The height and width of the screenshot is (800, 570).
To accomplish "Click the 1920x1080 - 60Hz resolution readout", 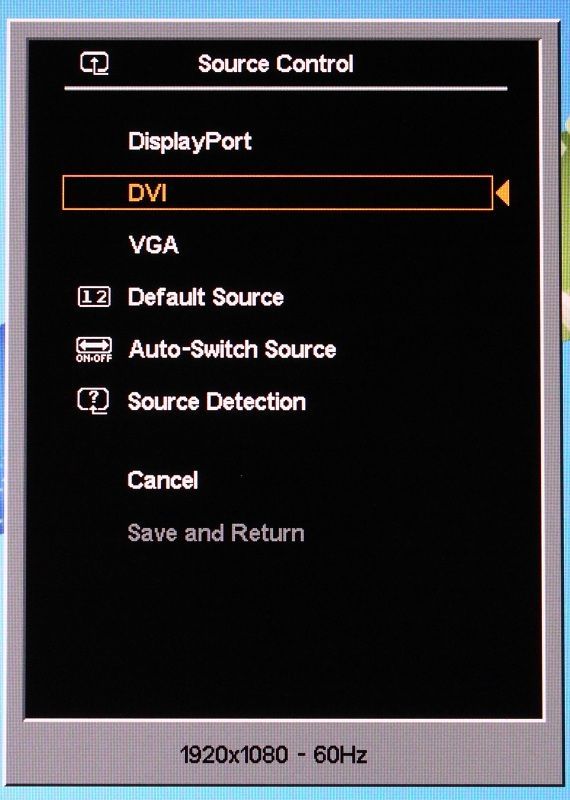I will pyautogui.click(x=274, y=755).
